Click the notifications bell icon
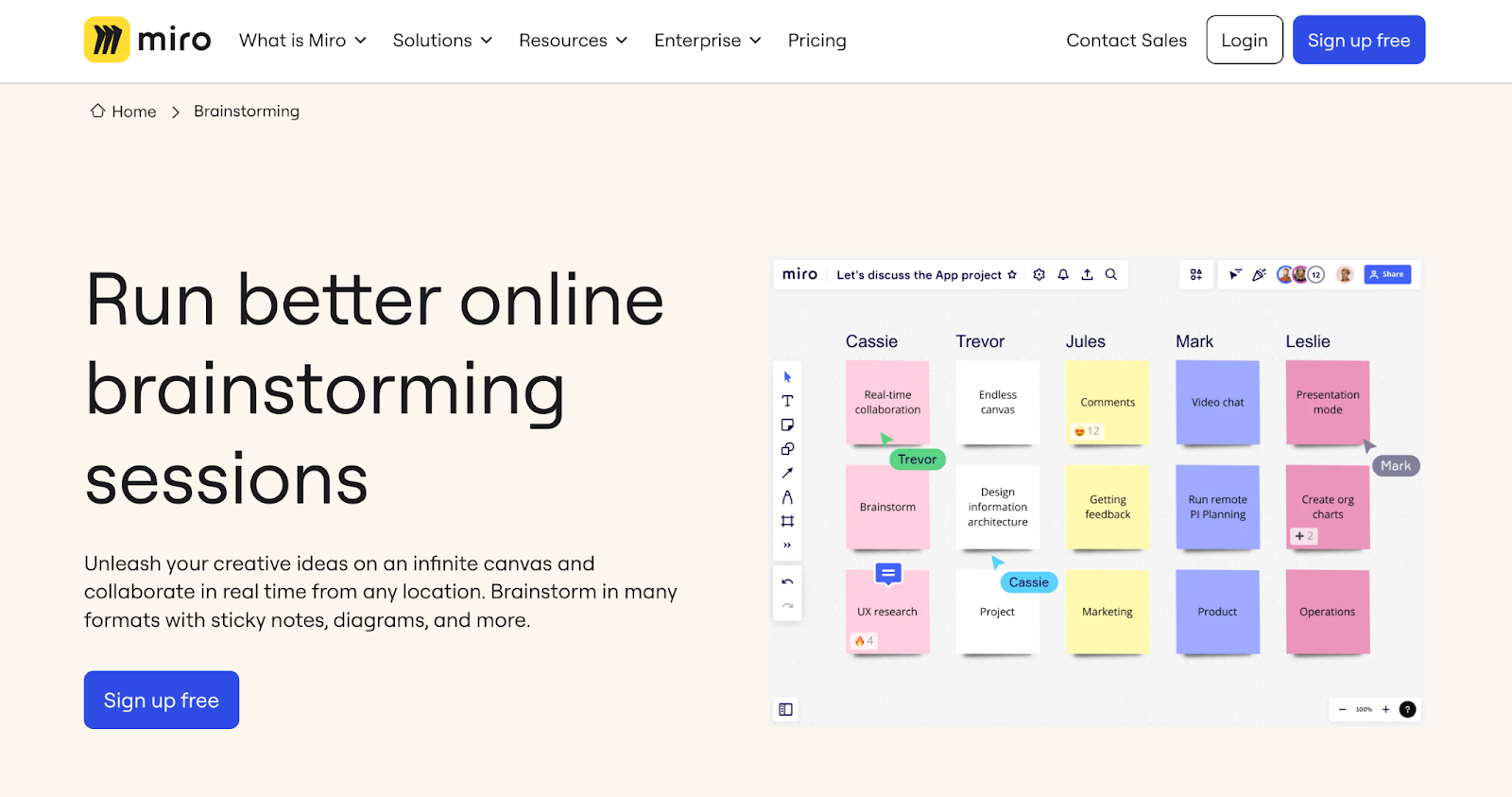Screen dimensions: 1512x797 1063,274
